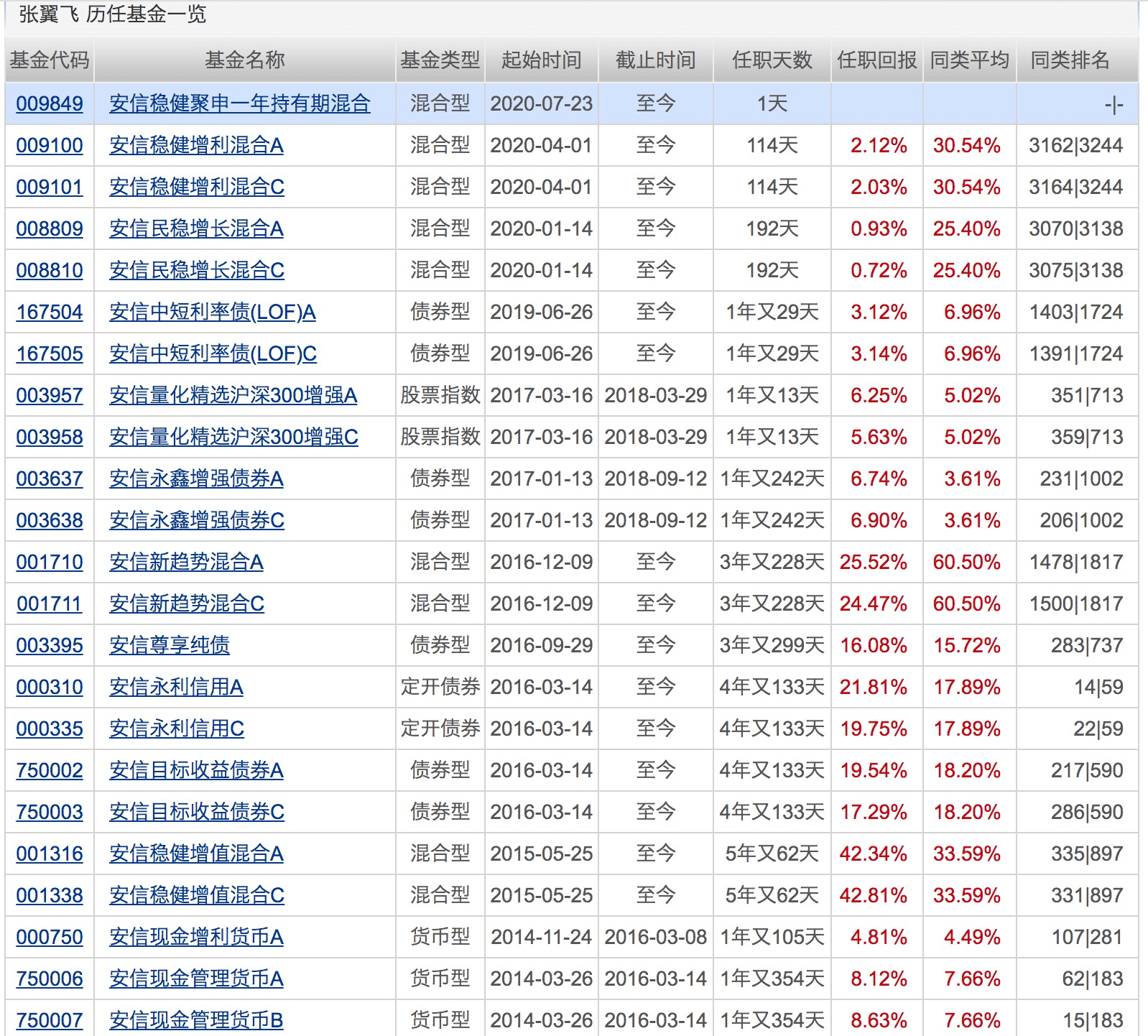Click fund code 001710
Image resolution: width=1148 pixels, height=1036 pixels.
pos(50,562)
